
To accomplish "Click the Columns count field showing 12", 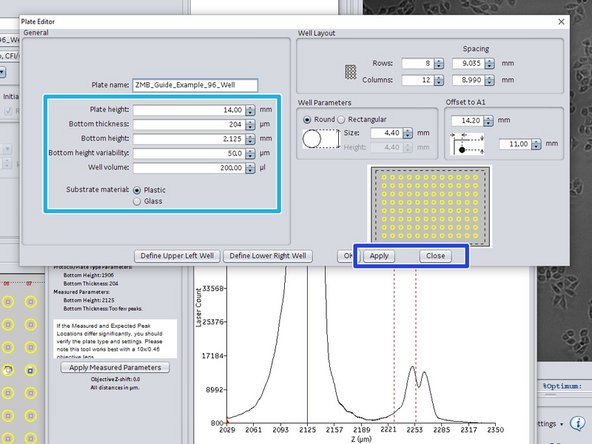I will click(x=418, y=80).
